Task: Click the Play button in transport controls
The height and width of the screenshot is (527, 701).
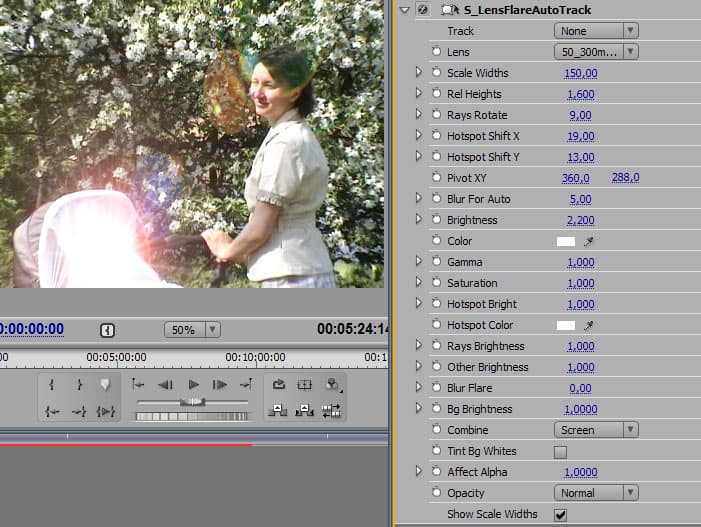Action: (x=193, y=385)
